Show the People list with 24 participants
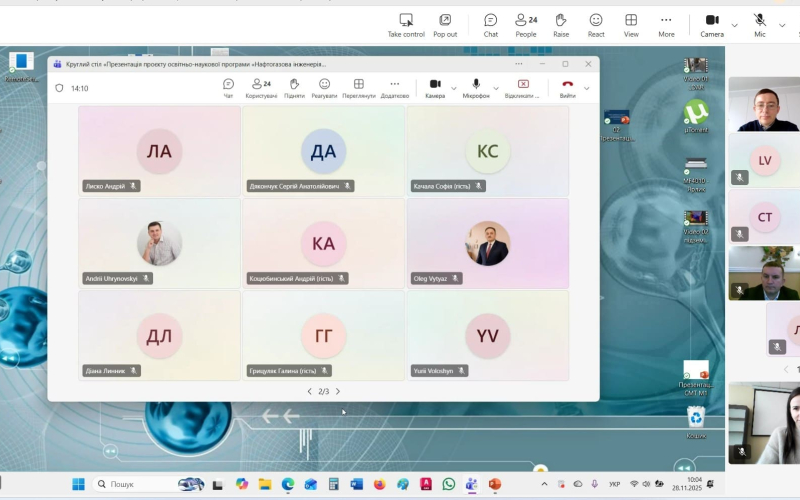800x500 pixels. tap(525, 25)
